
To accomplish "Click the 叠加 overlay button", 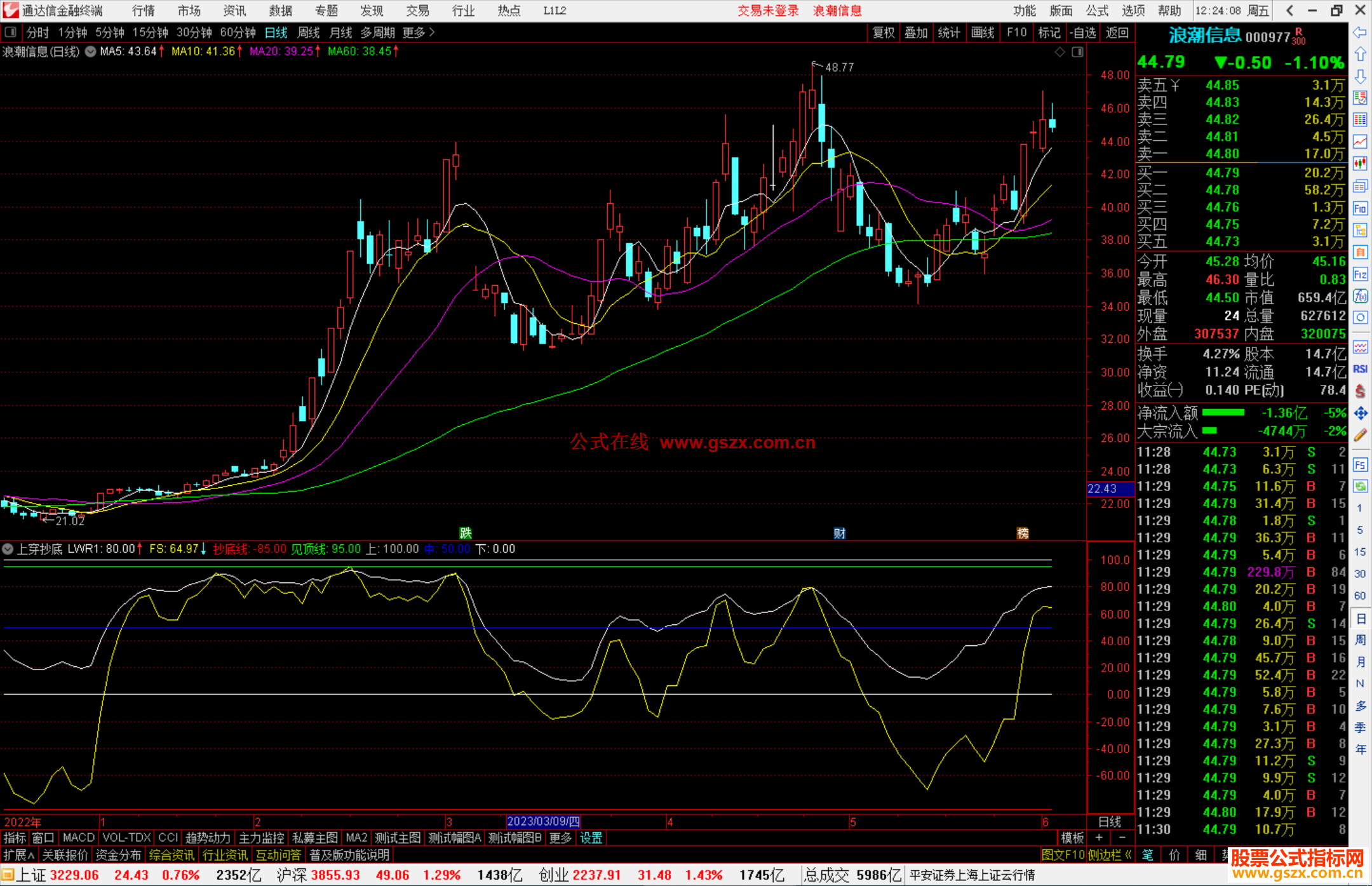I will pos(917,32).
